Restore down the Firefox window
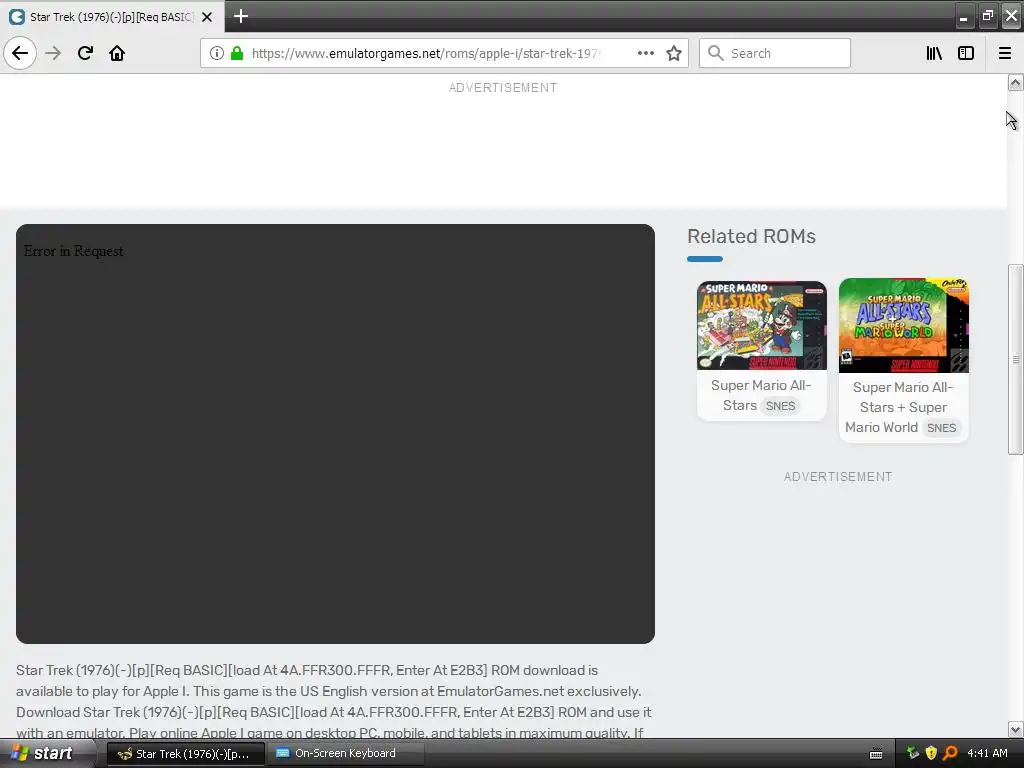1024x768 pixels. (x=988, y=16)
